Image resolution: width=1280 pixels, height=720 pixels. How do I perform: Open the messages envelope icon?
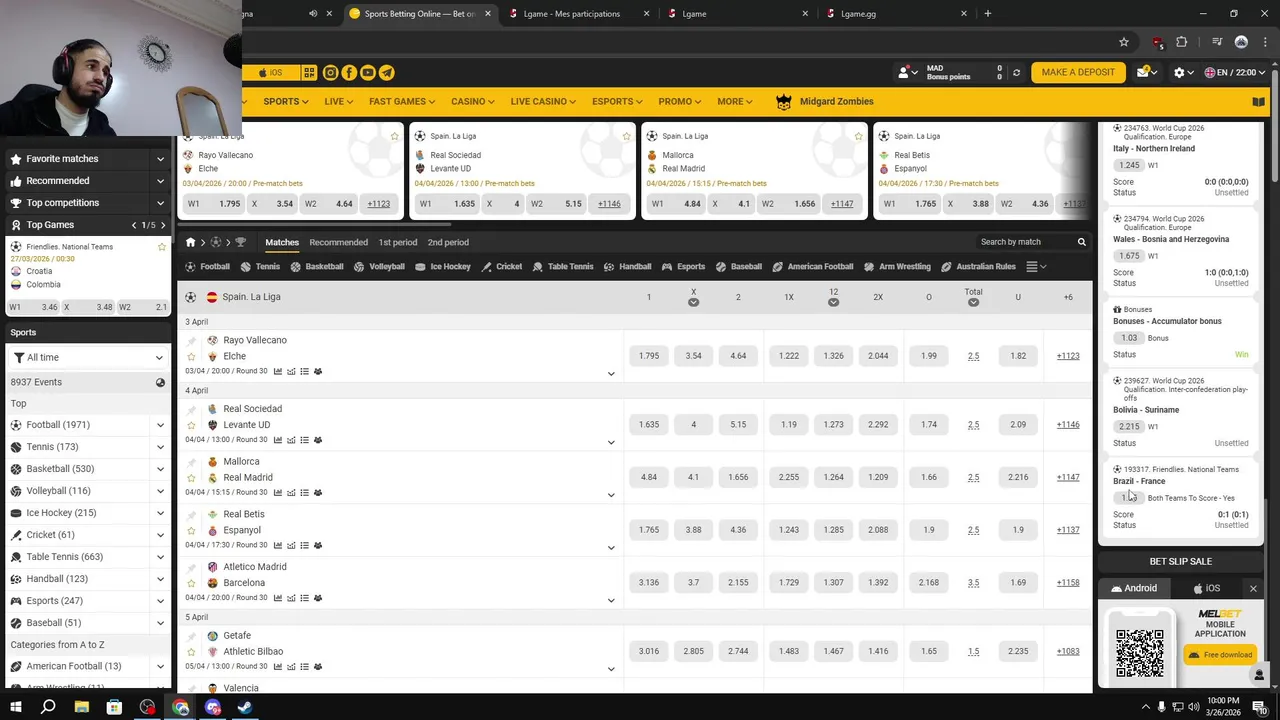pyautogui.click(x=1145, y=72)
